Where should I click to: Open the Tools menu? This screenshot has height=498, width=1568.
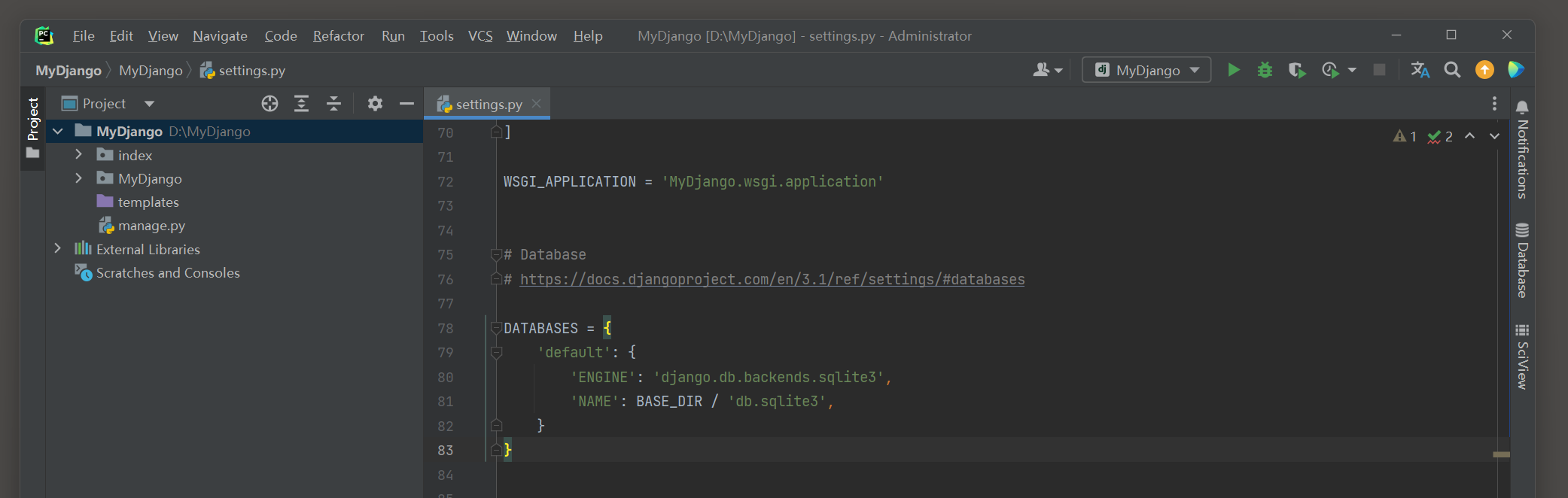(437, 36)
